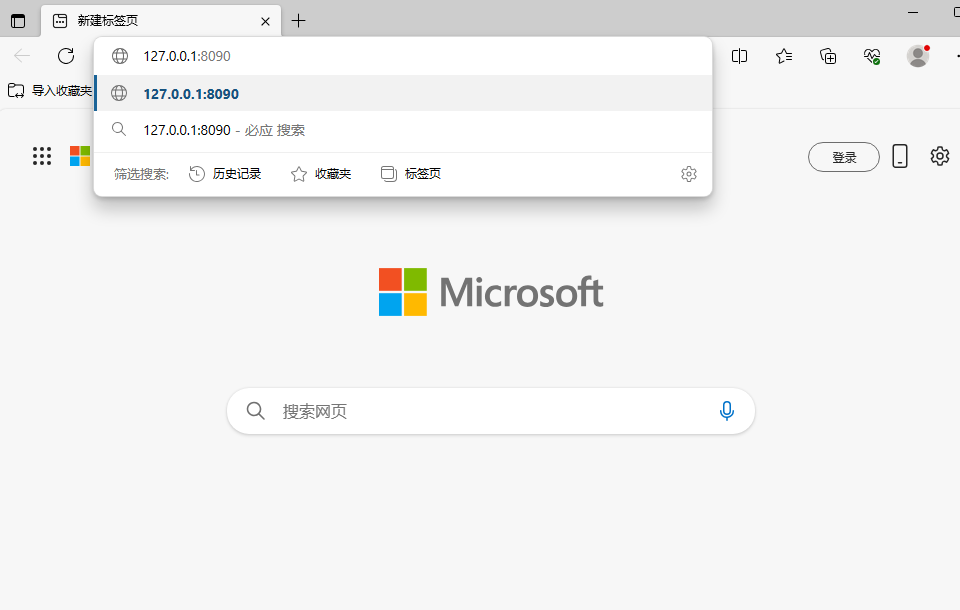960x610 pixels.
Task: Open Collections in the Edge toolbar
Action: [x=828, y=56]
